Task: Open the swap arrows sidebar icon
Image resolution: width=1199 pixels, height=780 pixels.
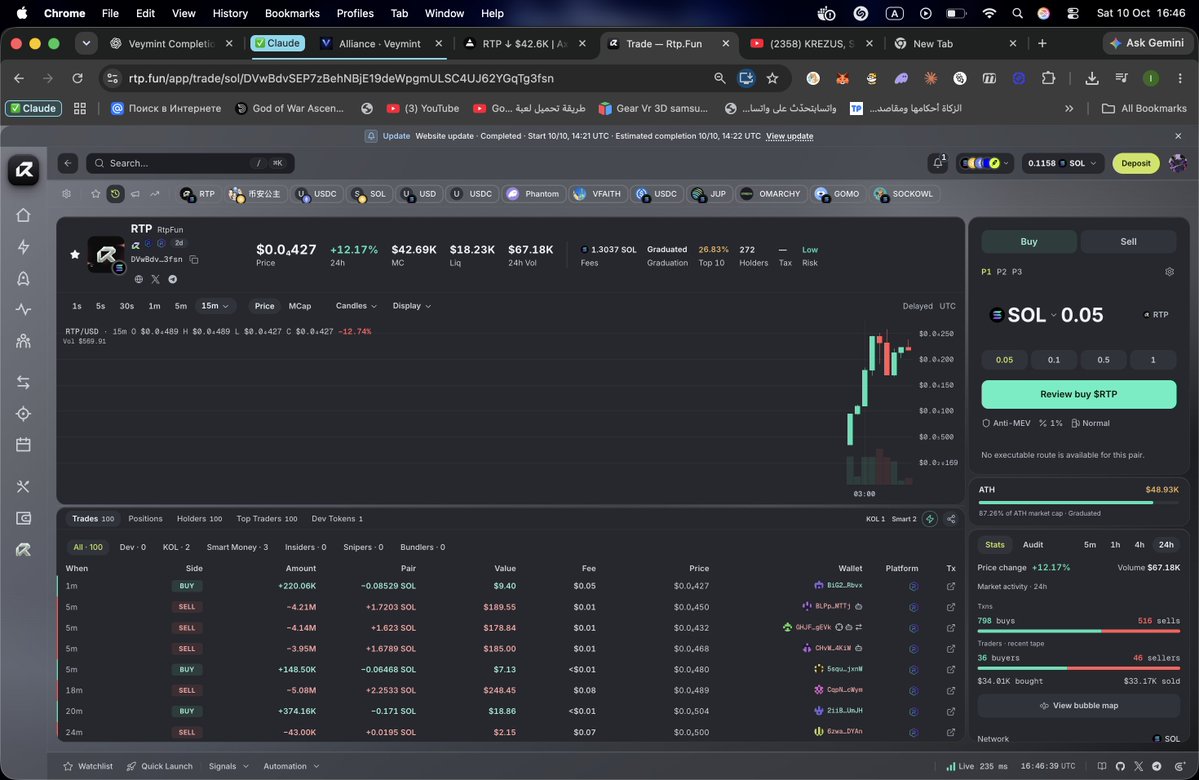Action: pyautogui.click(x=24, y=382)
